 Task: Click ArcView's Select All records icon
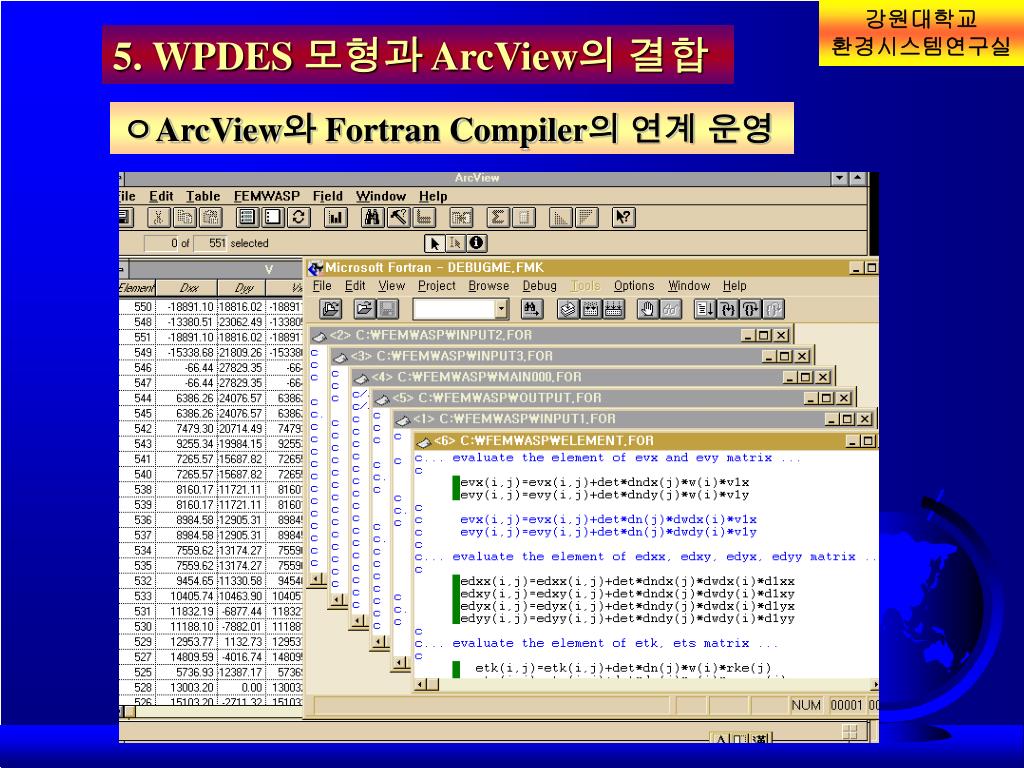[x=247, y=217]
